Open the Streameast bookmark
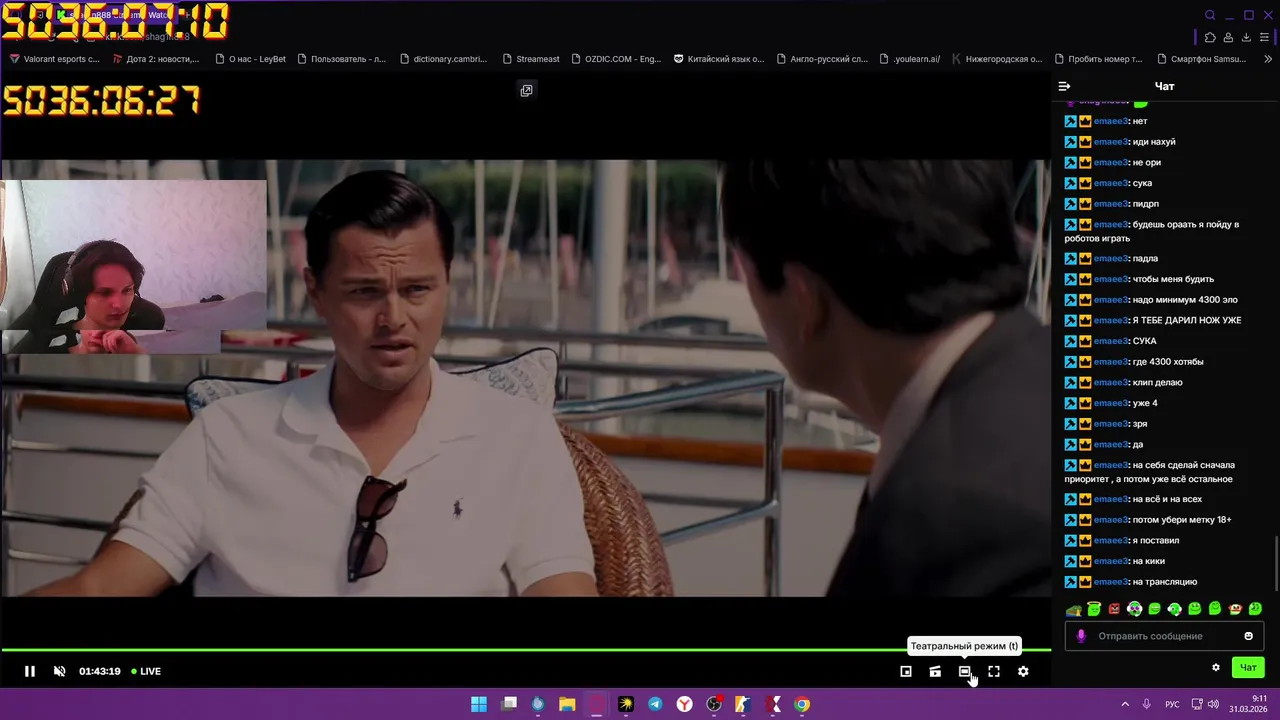 click(531, 59)
